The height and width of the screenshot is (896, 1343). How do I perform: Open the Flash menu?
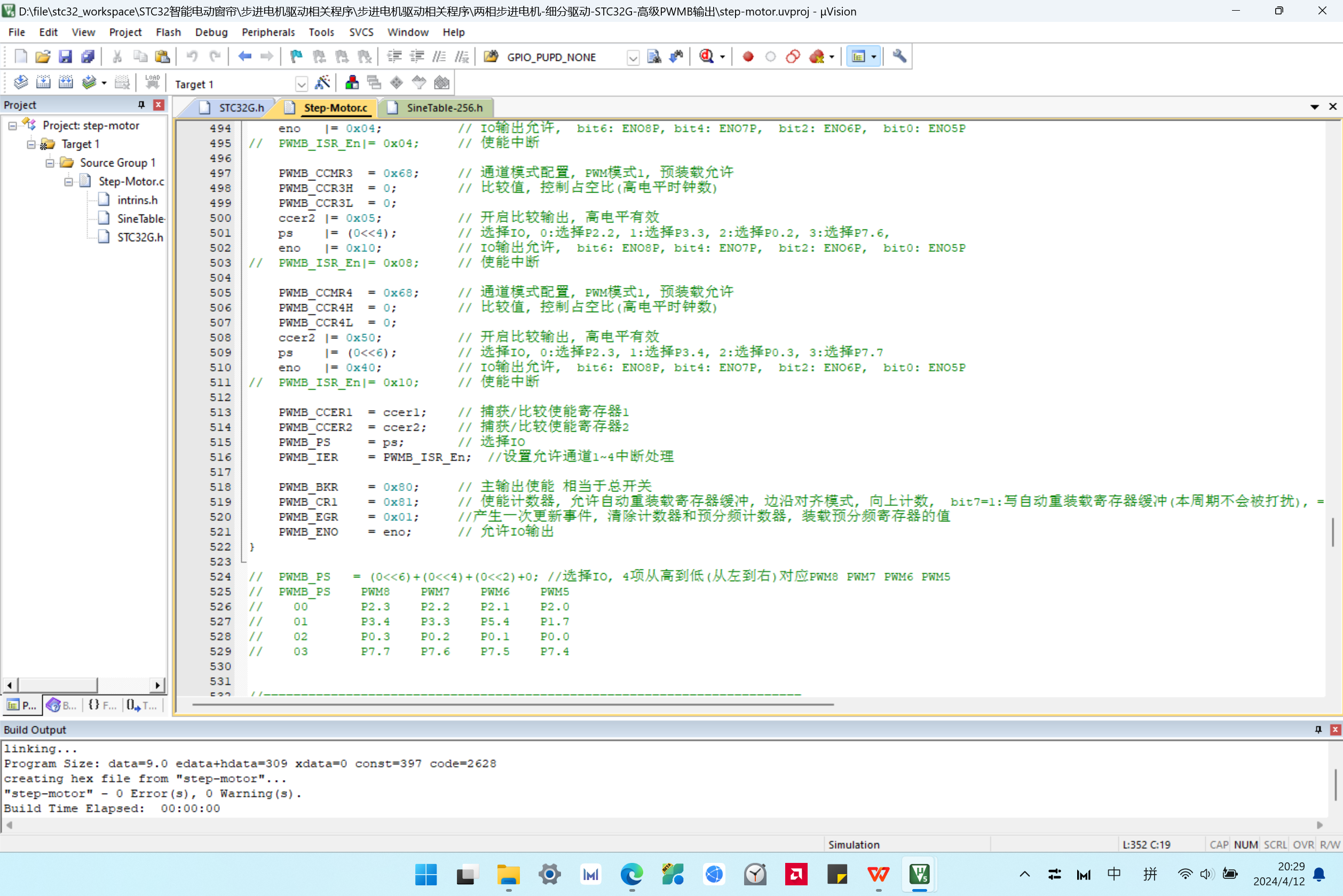point(168,33)
